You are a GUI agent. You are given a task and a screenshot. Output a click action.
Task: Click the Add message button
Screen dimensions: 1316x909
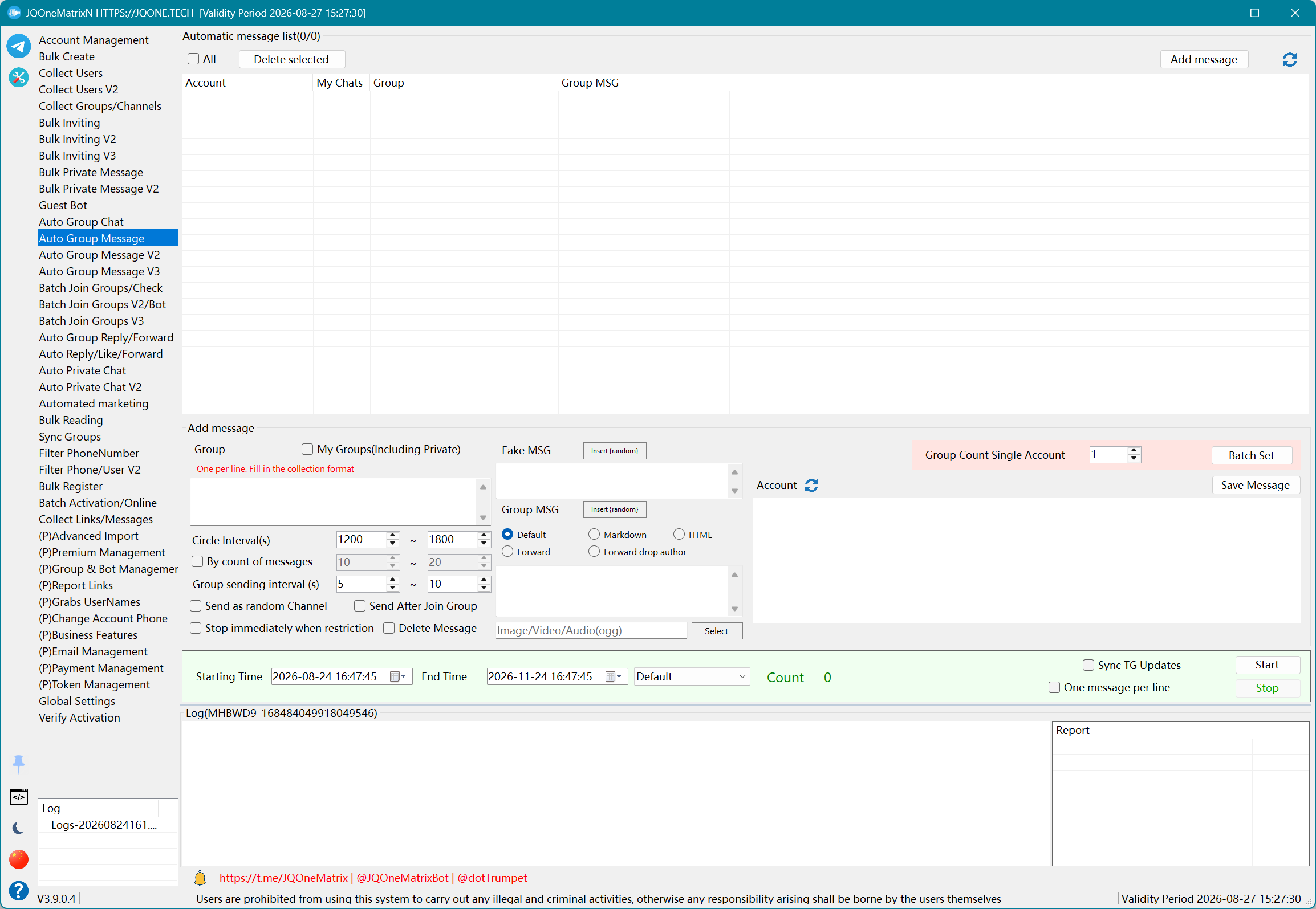1204,59
